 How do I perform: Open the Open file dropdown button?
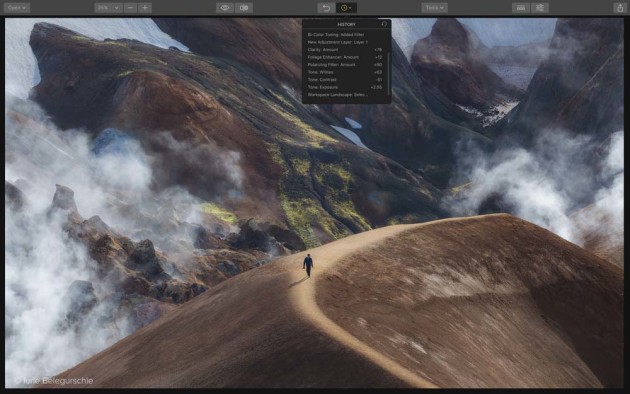coord(17,8)
